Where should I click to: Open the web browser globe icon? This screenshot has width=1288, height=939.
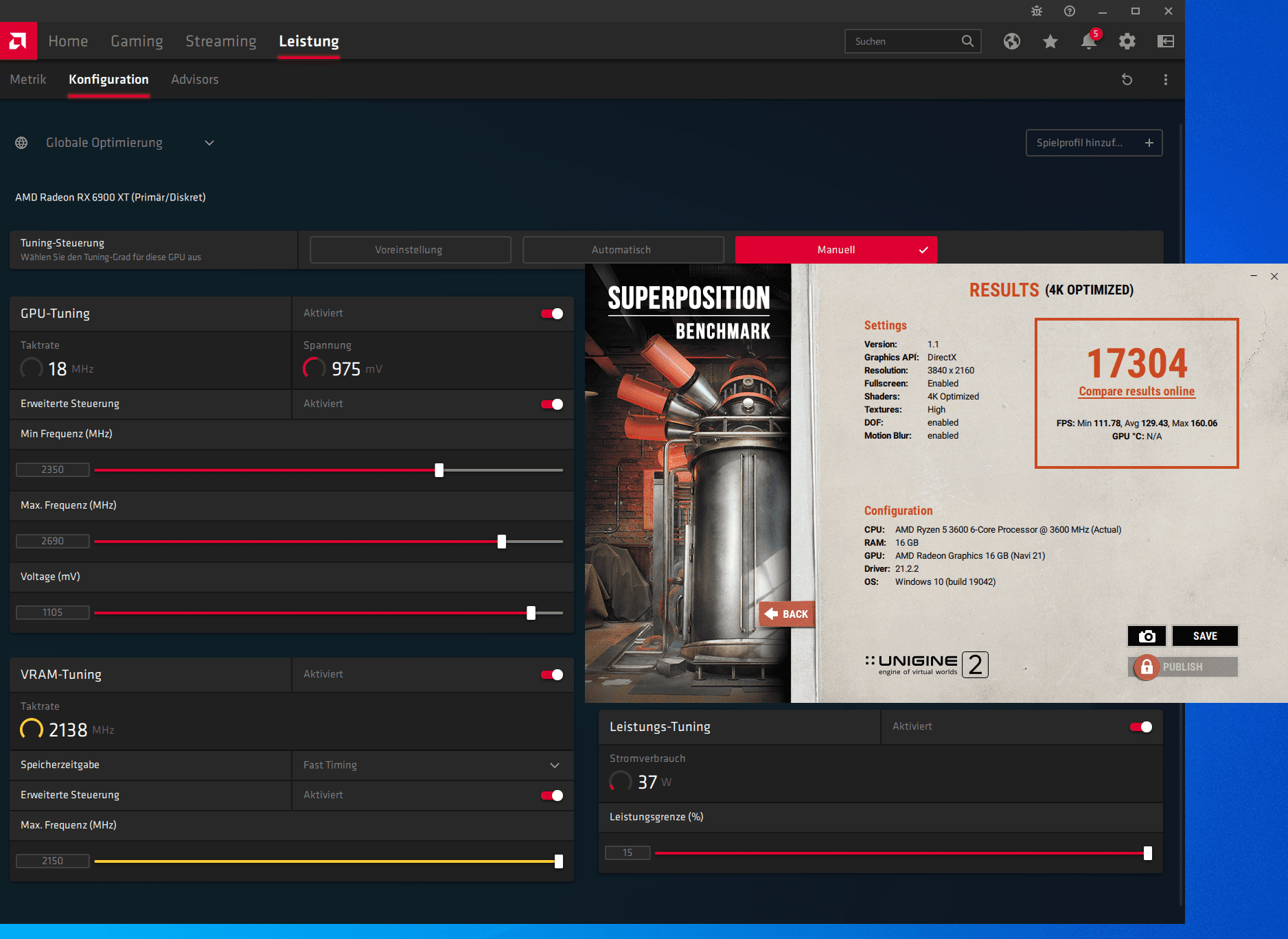tap(1011, 41)
